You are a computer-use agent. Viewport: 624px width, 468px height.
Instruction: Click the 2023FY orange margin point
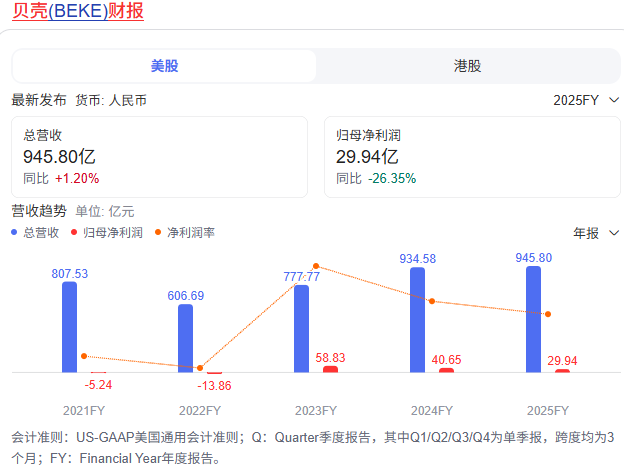pos(316,266)
